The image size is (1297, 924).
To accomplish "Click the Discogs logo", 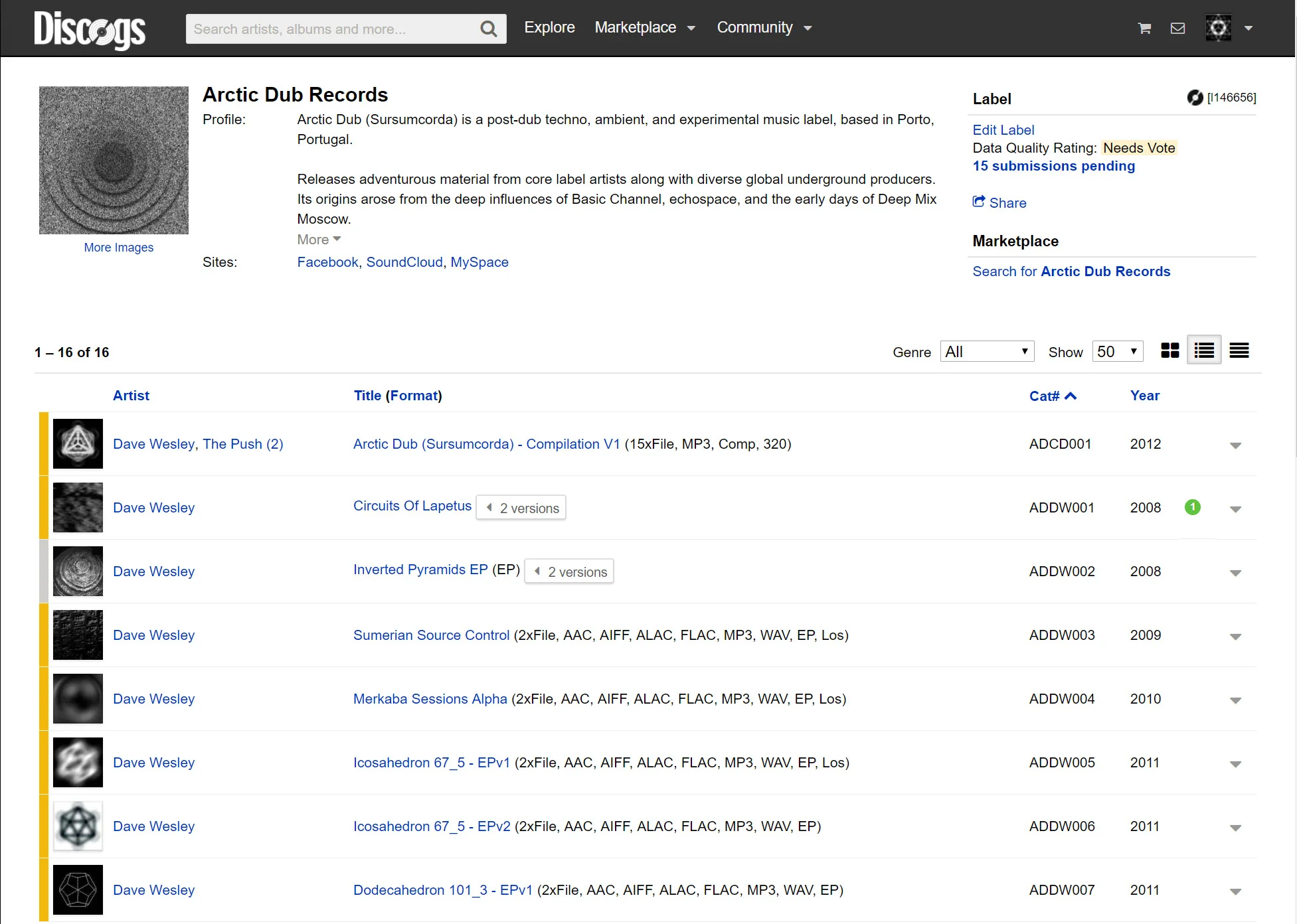I will (x=90, y=29).
